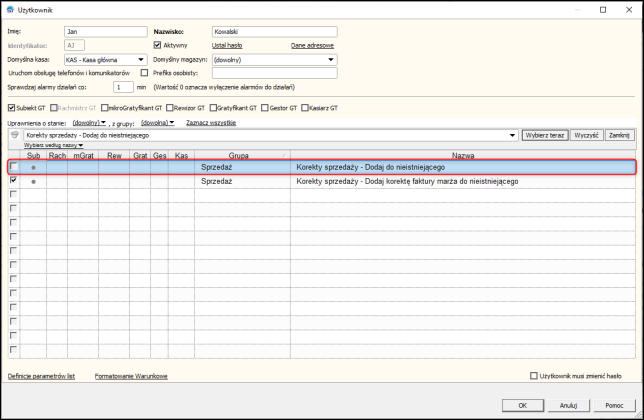The image size is (644, 420).
Task: Enable Uruchom obsługę telefonów i komunikatorów checkbox
Action: [144, 73]
